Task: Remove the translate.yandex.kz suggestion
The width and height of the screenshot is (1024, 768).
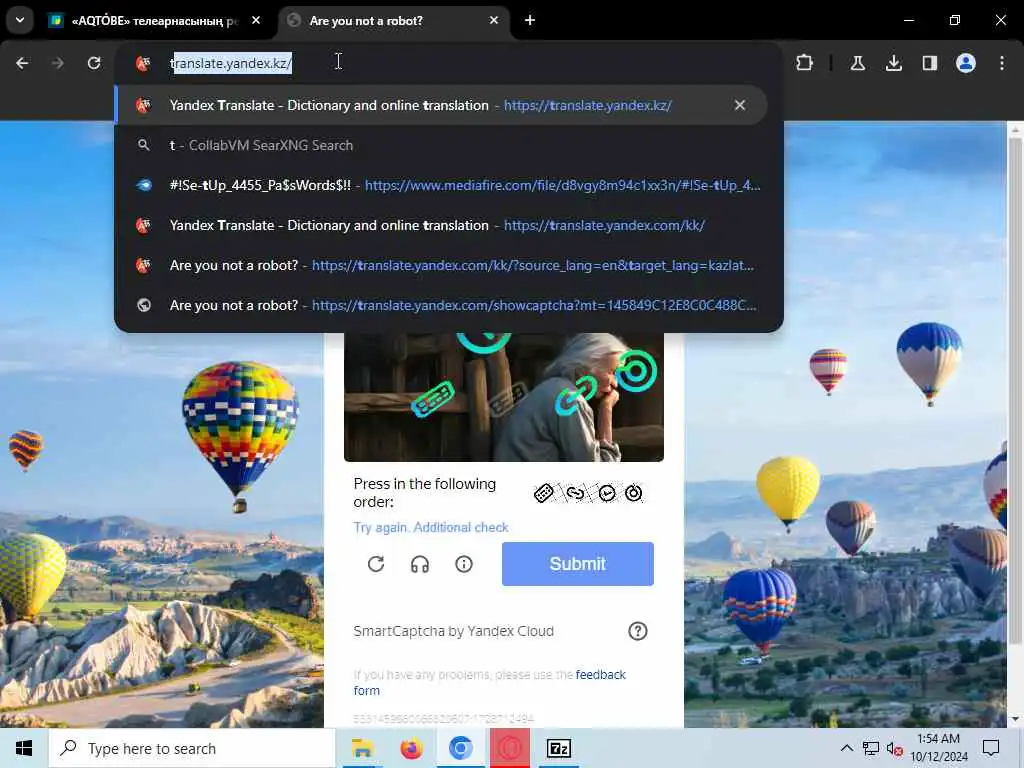Action: [739, 105]
